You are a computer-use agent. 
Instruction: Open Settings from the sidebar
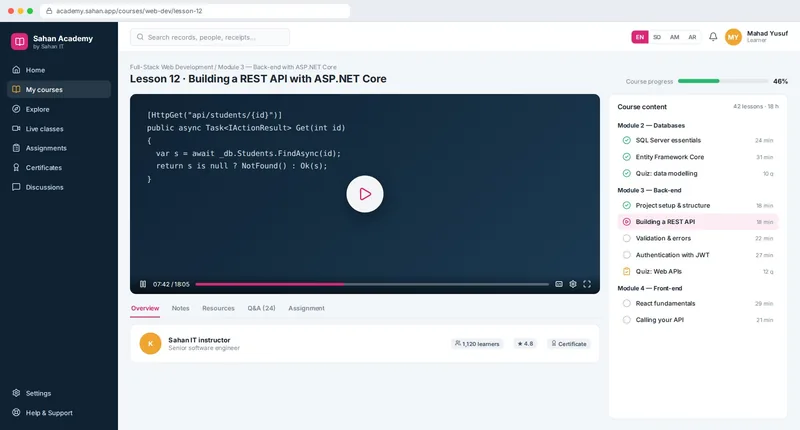pyautogui.click(x=59, y=393)
